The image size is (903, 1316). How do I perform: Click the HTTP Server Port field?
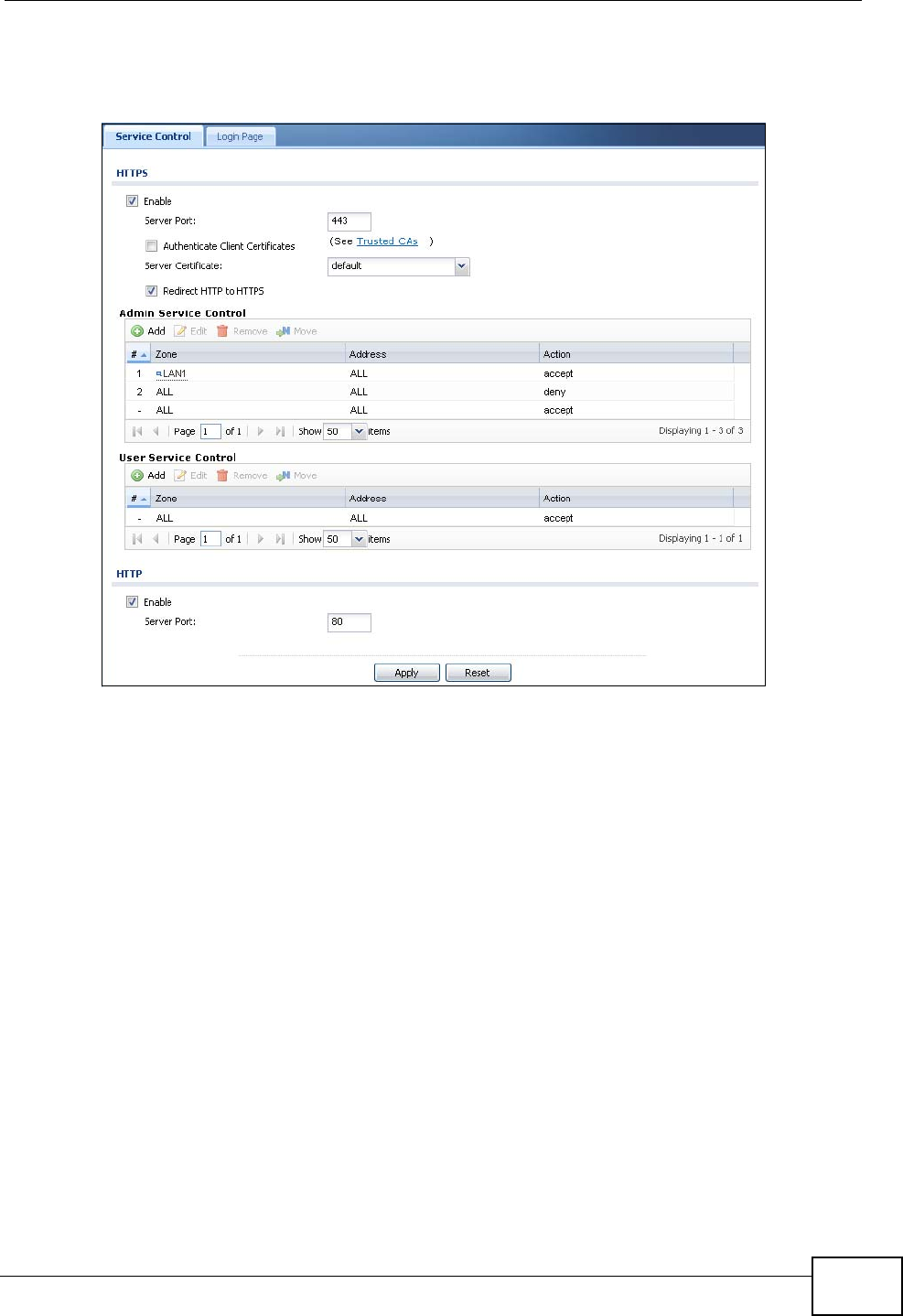349,622
